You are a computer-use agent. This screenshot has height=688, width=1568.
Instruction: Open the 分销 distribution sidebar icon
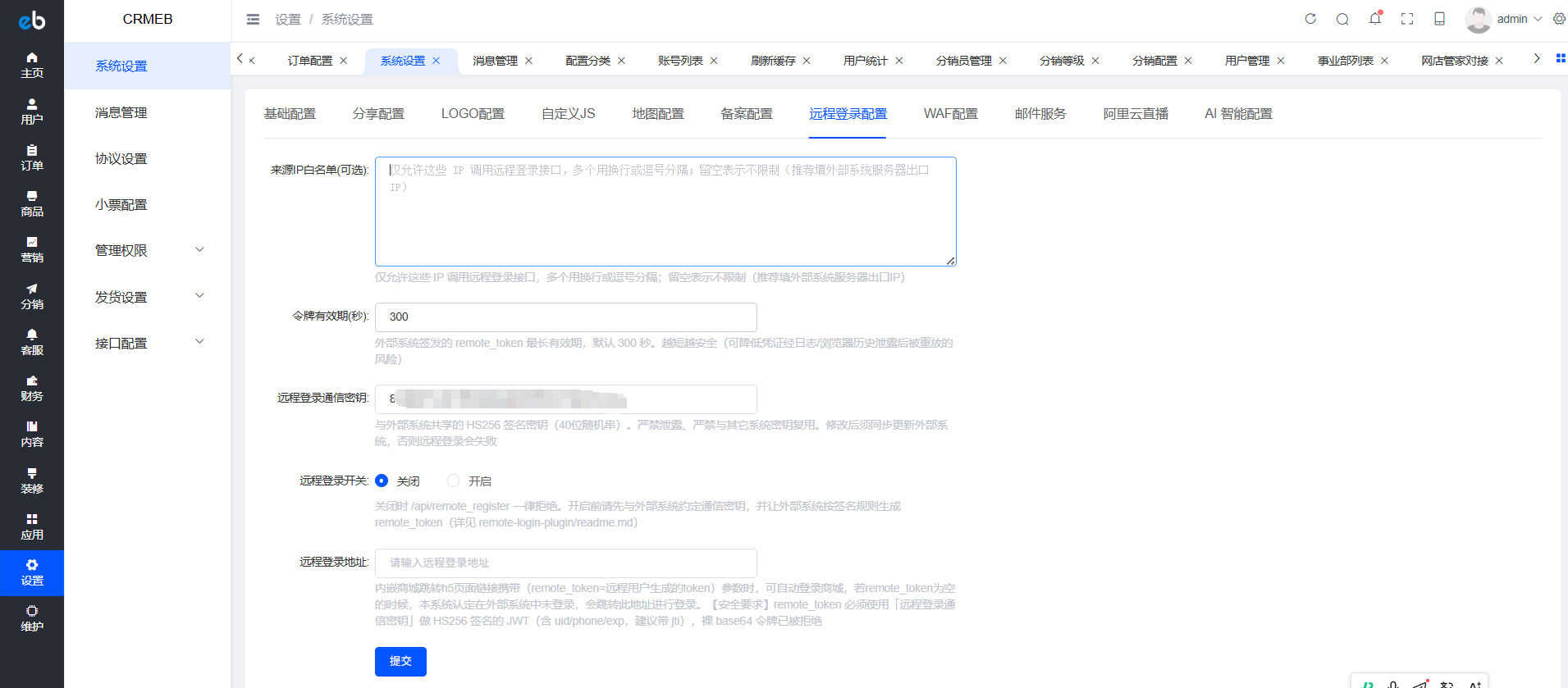click(32, 296)
